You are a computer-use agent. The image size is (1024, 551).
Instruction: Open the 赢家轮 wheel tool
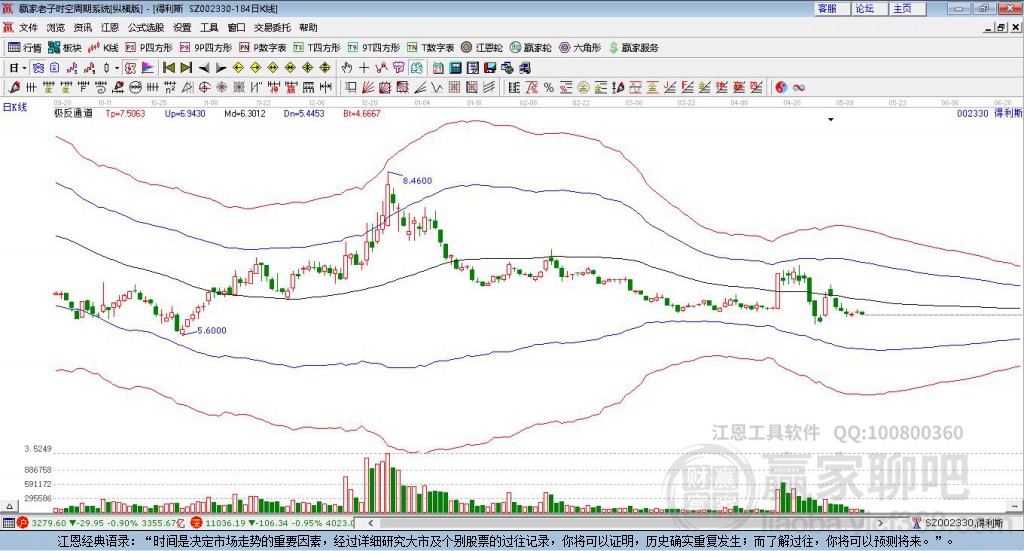[530, 48]
